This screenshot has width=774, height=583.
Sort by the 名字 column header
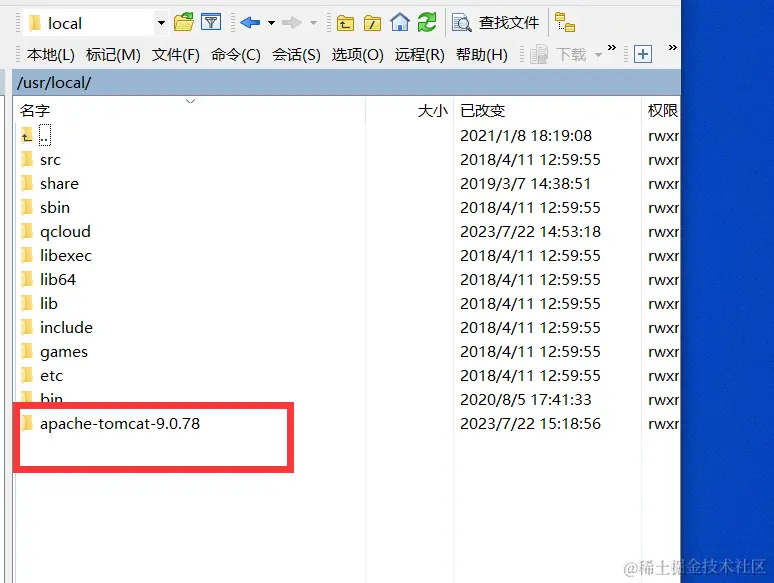click(191, 111)
